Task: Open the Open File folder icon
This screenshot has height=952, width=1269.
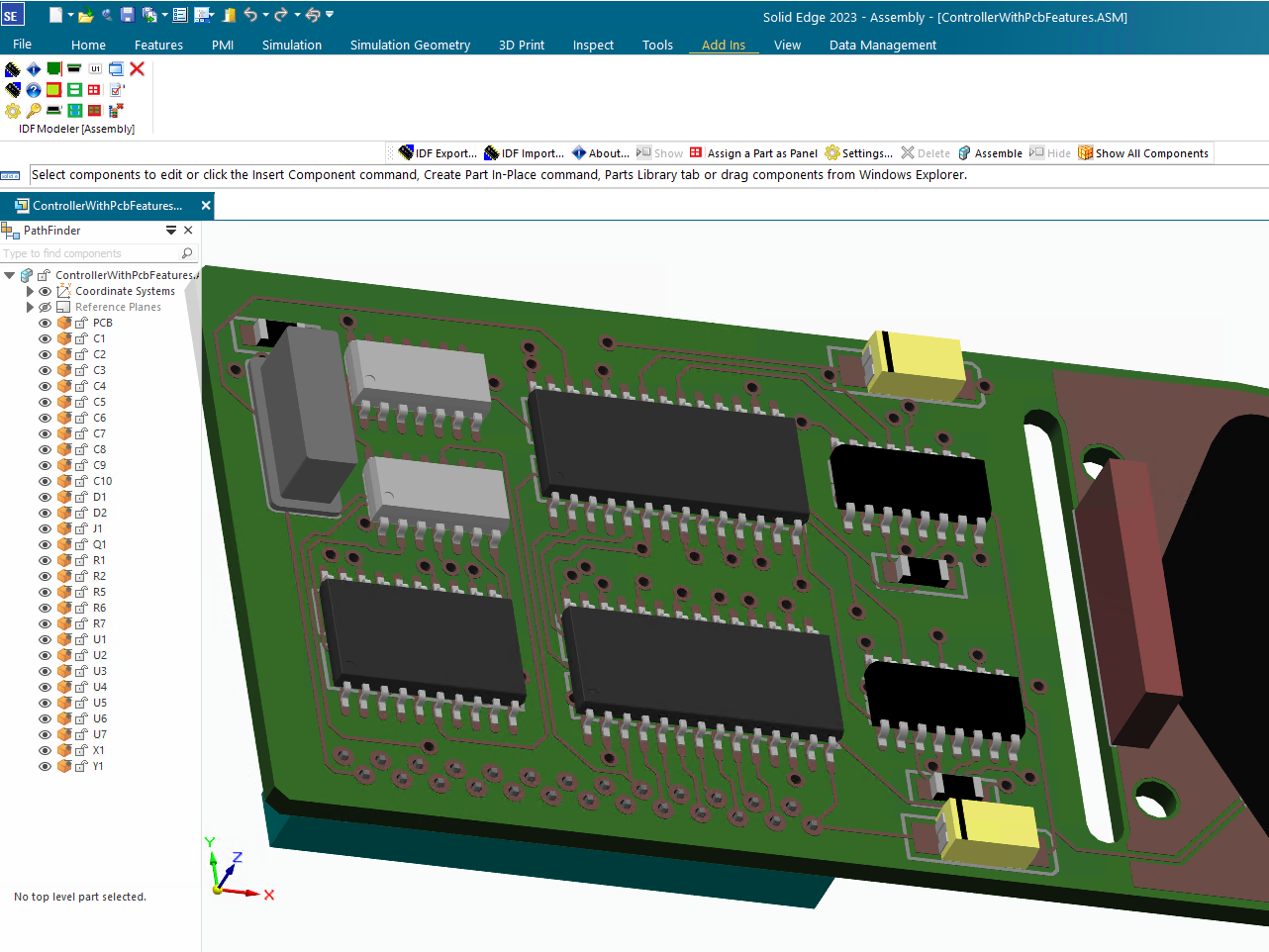Action: 86,15
